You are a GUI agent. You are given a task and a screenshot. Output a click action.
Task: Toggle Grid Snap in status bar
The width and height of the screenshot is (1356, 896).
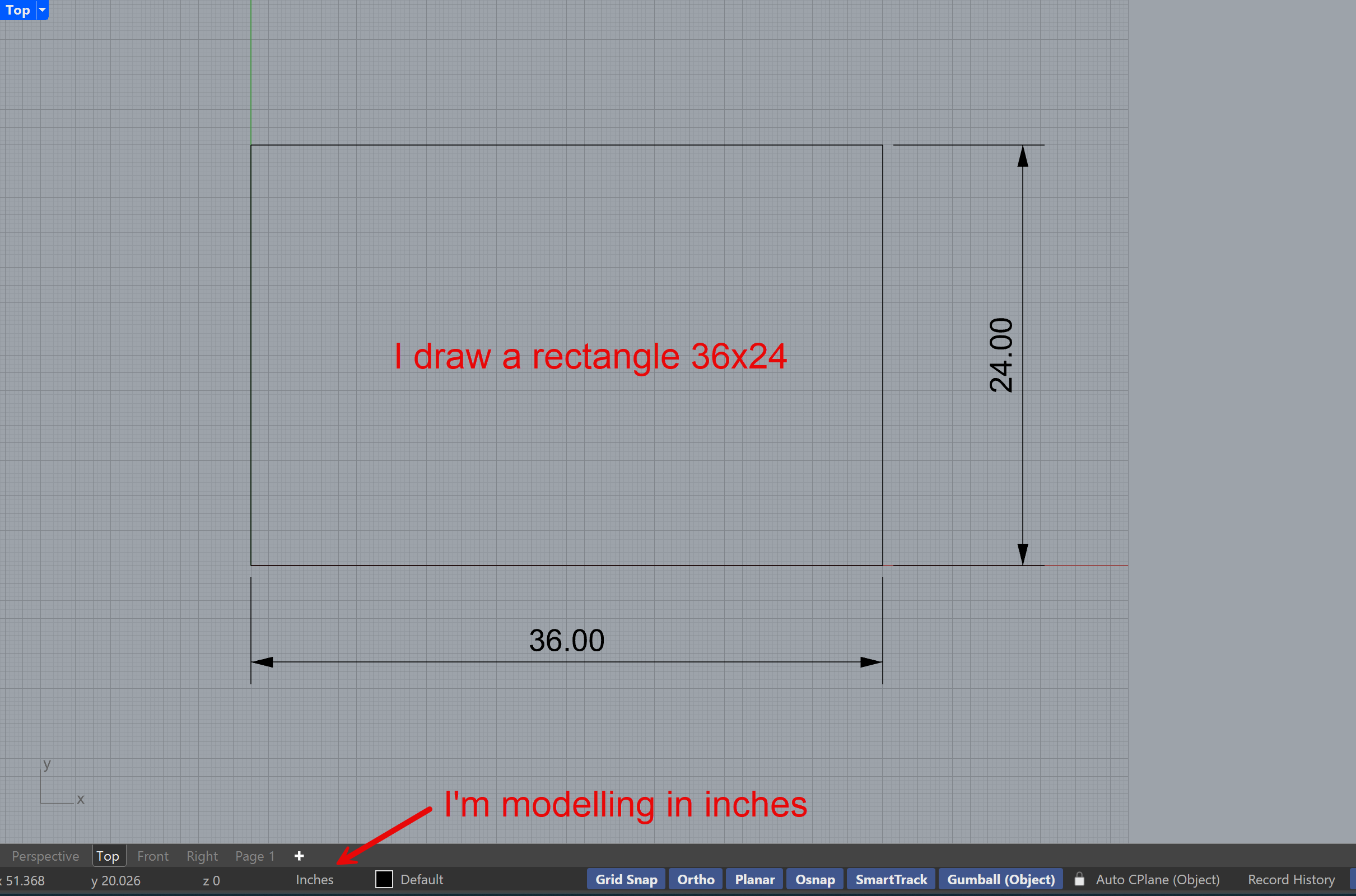point(626,879)
